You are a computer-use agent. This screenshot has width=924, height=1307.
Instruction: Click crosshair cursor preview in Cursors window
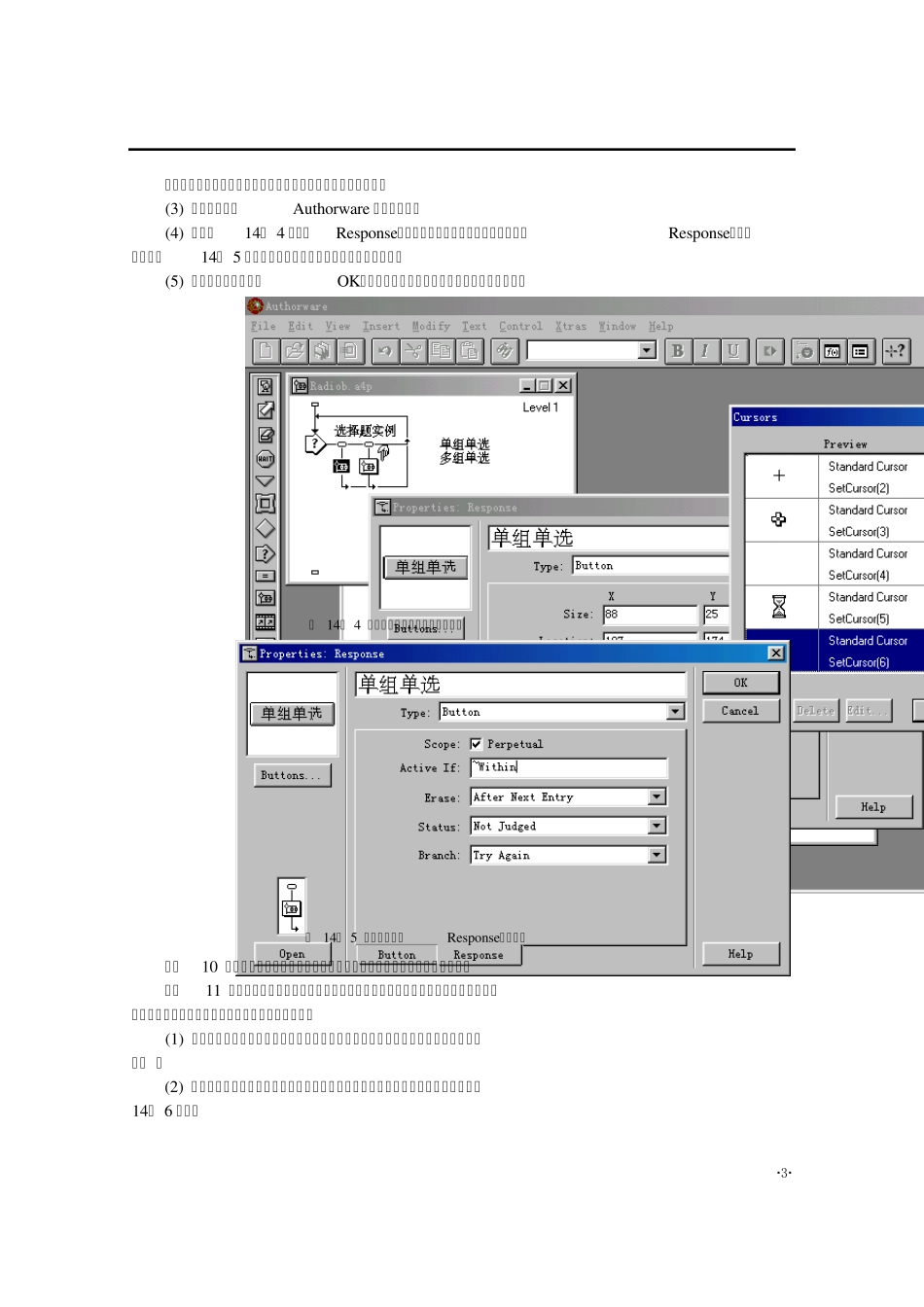click(x=779, y=476)
